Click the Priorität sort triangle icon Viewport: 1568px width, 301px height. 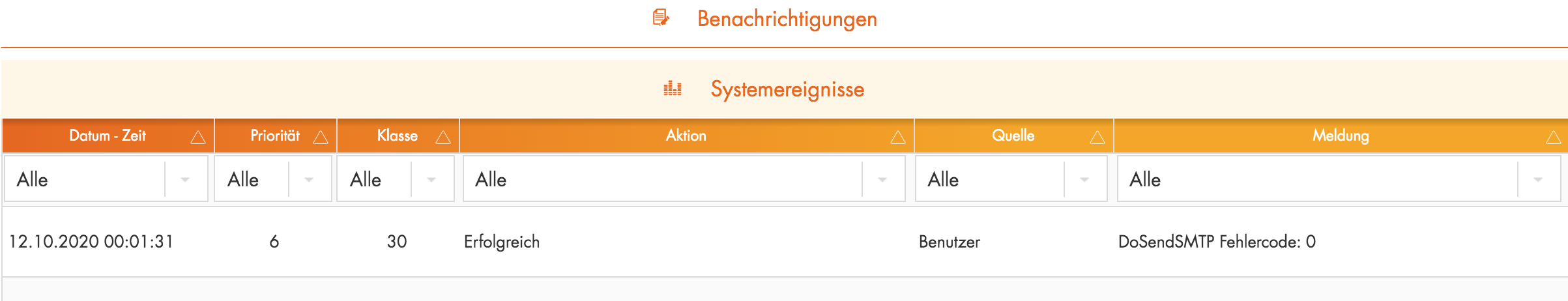[321, 137]
